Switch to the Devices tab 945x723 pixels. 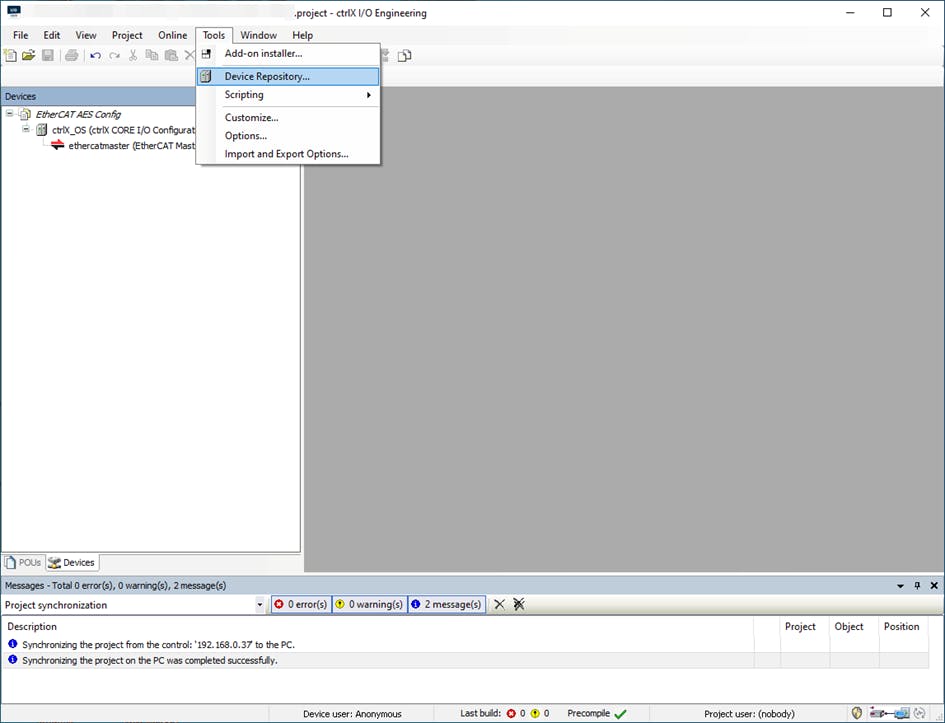pyautogui.click(x=72, y=562)
